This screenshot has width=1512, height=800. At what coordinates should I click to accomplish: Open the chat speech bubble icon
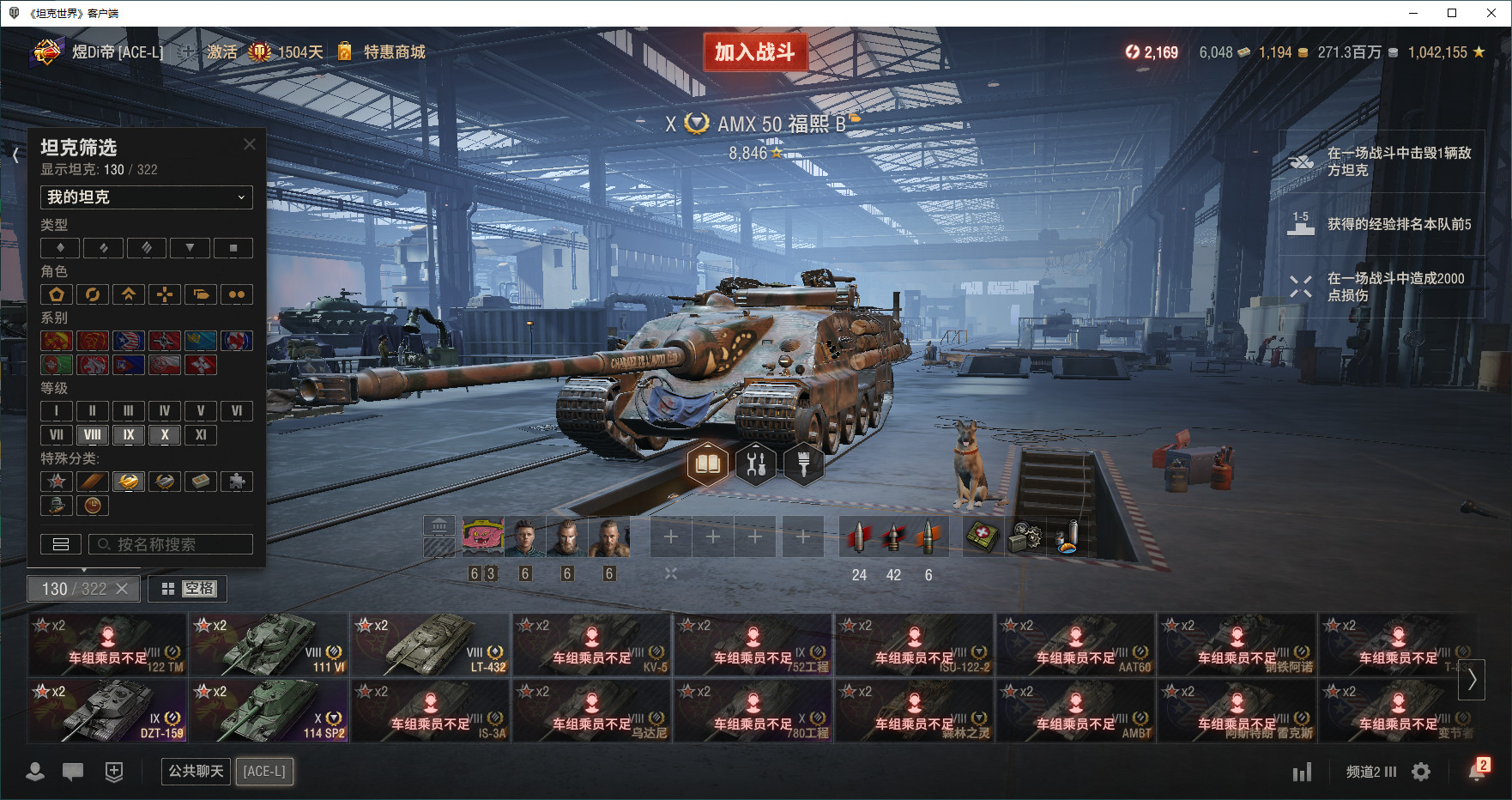tap(73, 772)
